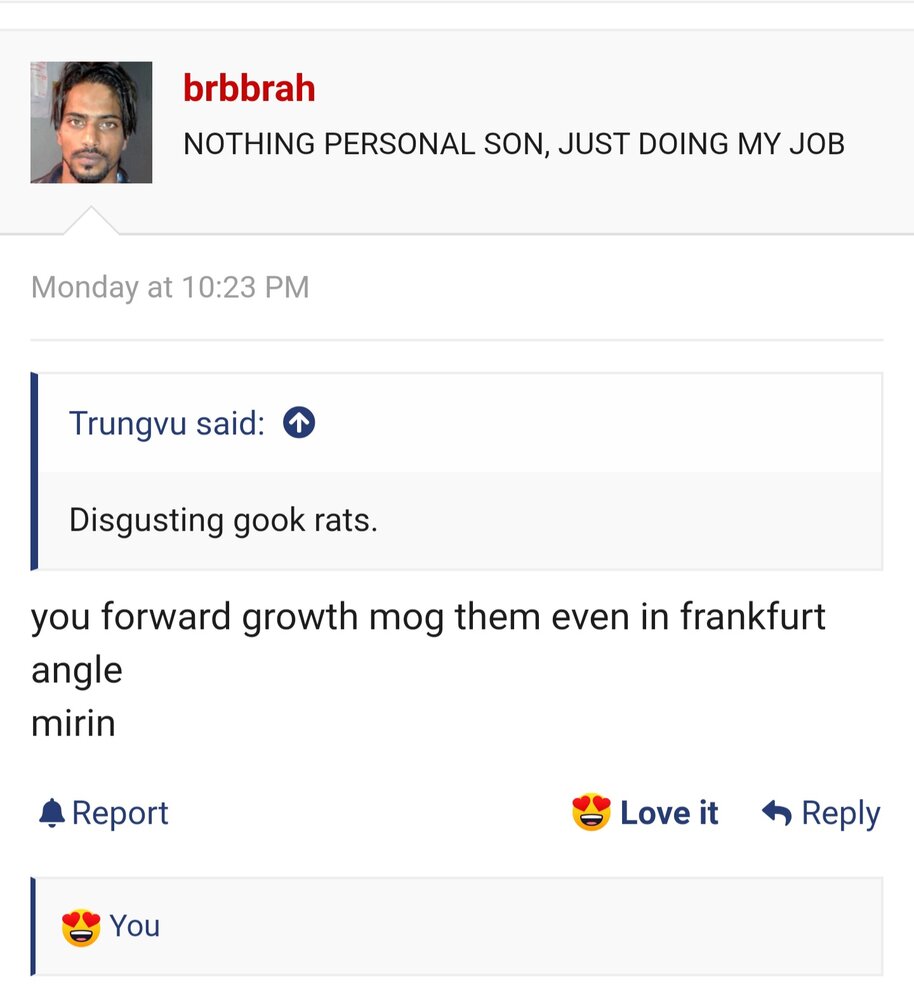Toggle the Love it reaction label
This screenshot has width=914, height=1000.
[x=669, y=813]
